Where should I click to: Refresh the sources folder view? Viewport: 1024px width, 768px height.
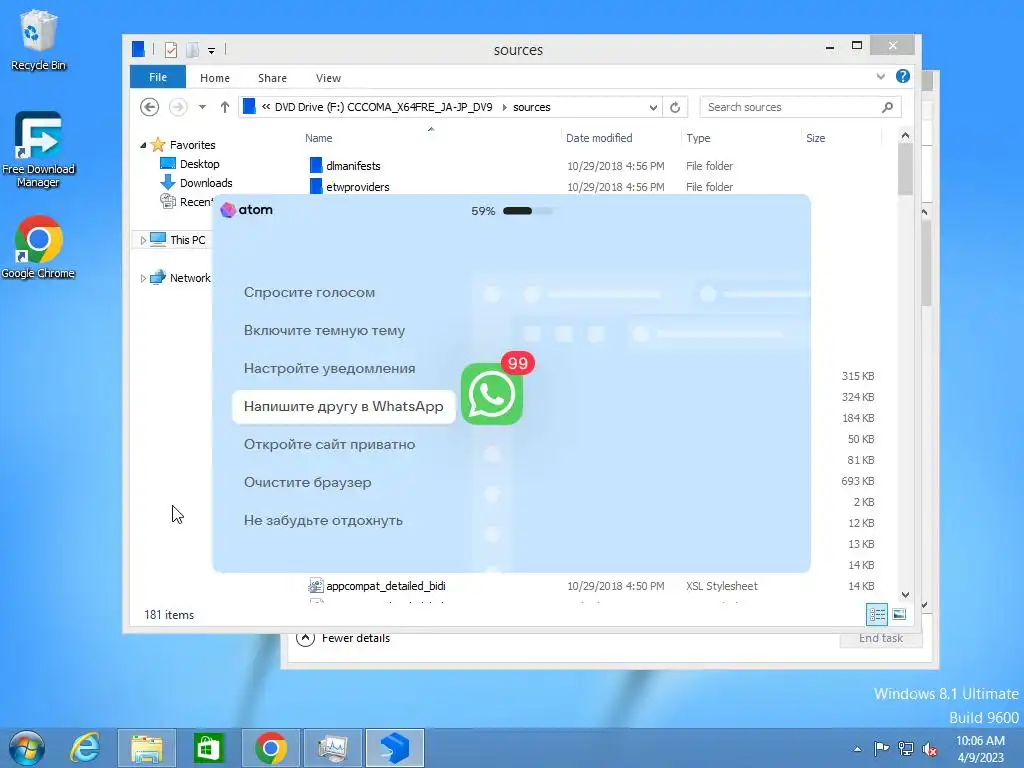(x=675, y=107)
